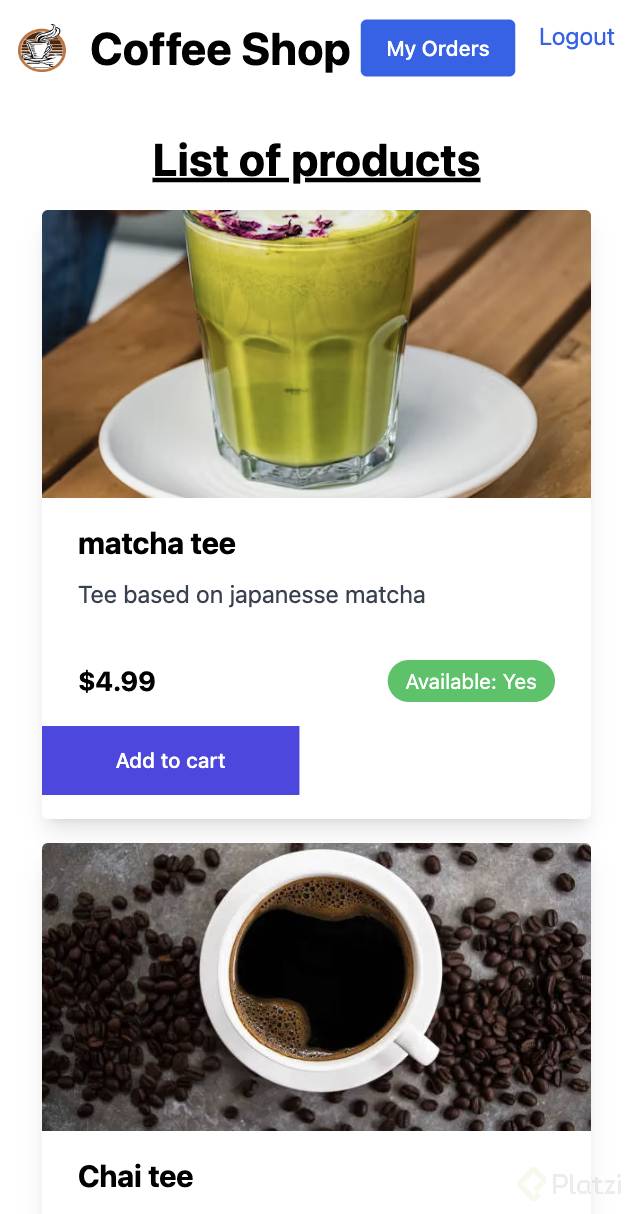The height and width of the screenshot is (1214, 628).
Task: Click the green Available: Yes badge
Action: (471, 681)
